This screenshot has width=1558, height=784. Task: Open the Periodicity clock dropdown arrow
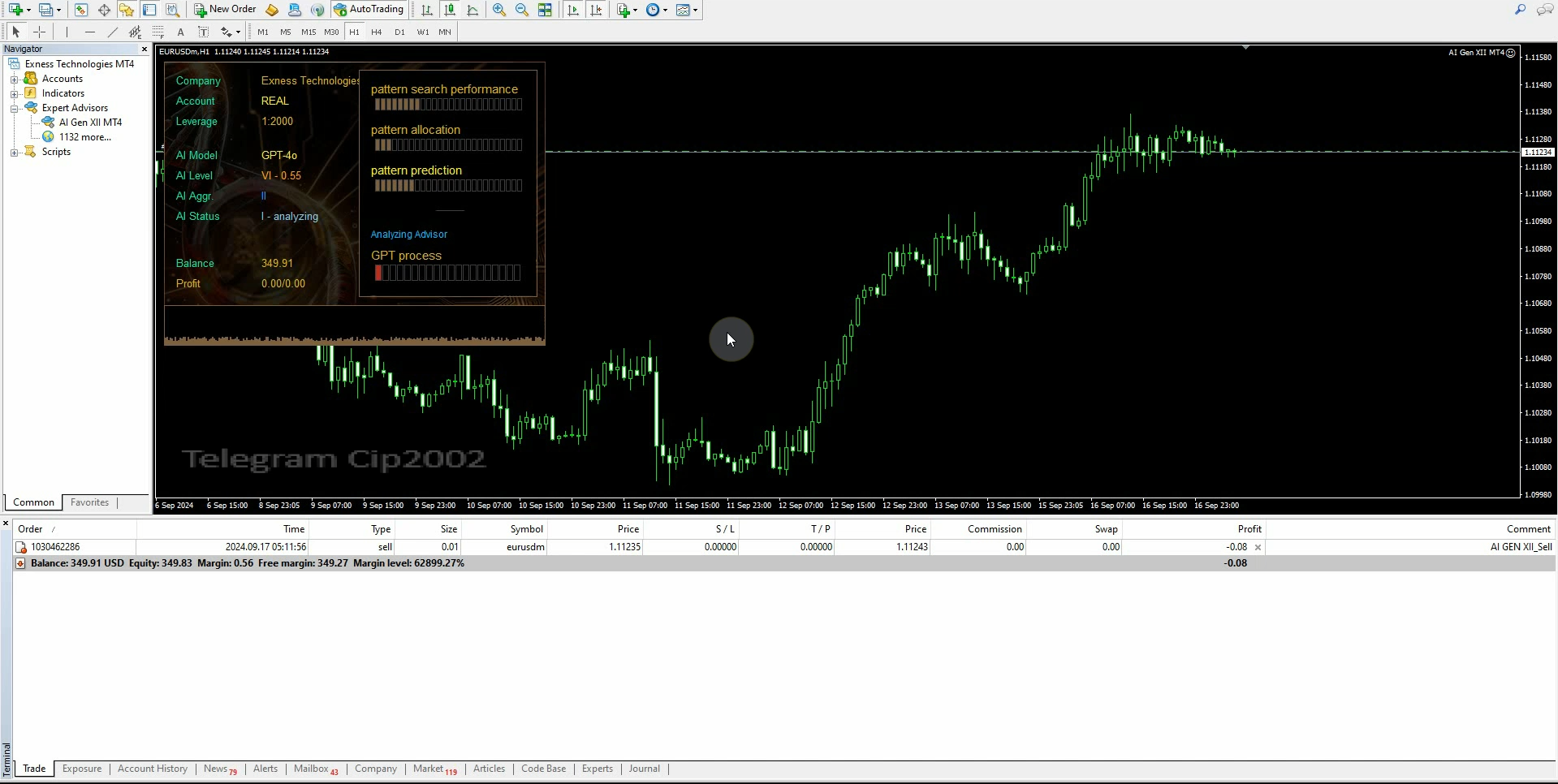pos(665,10)
